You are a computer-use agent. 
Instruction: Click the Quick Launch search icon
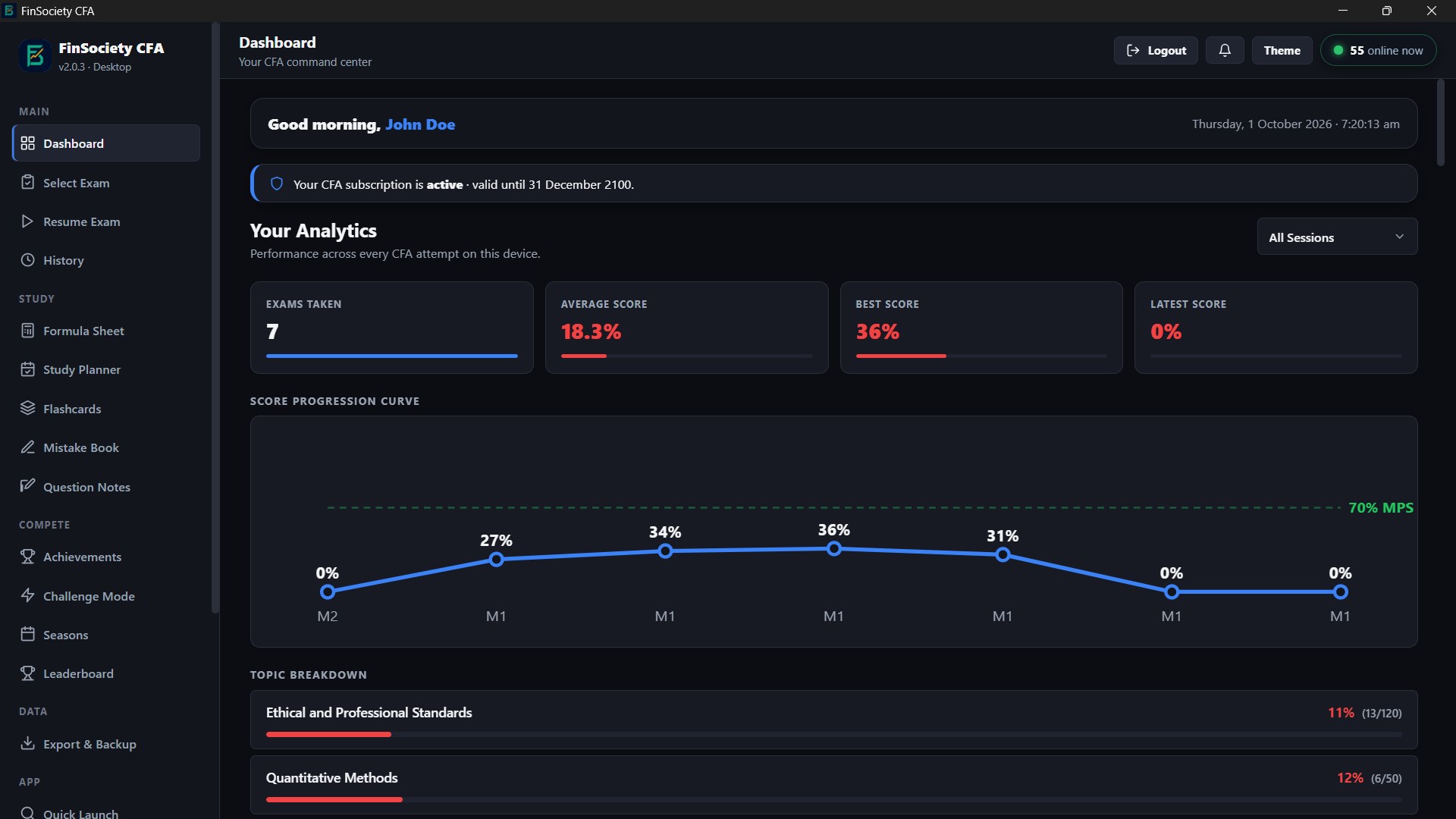[28, 813]
